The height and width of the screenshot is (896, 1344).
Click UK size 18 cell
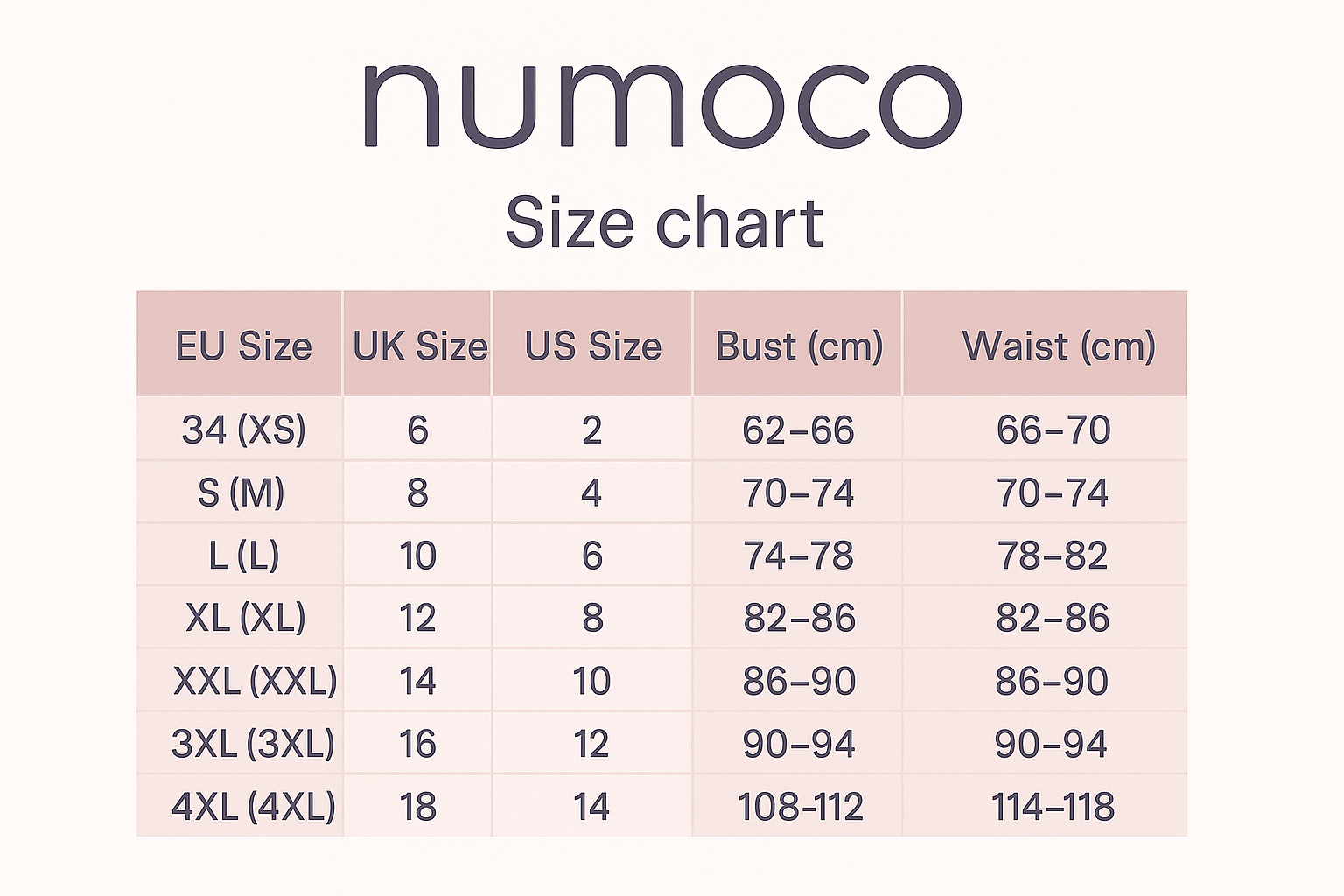tap(417, 806)
